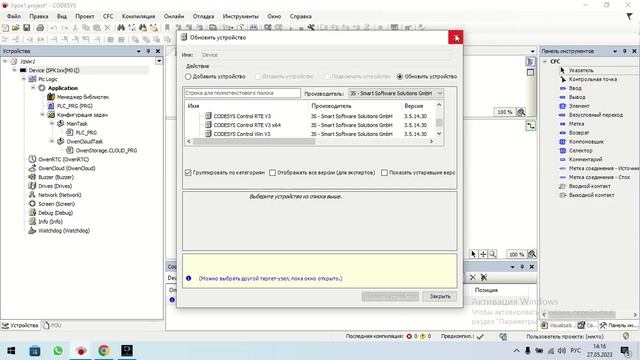Viewport: 640px width, 360px height.
Task: Open the Устройства panel dropdown arrow
Action: (x=139, y=51)
